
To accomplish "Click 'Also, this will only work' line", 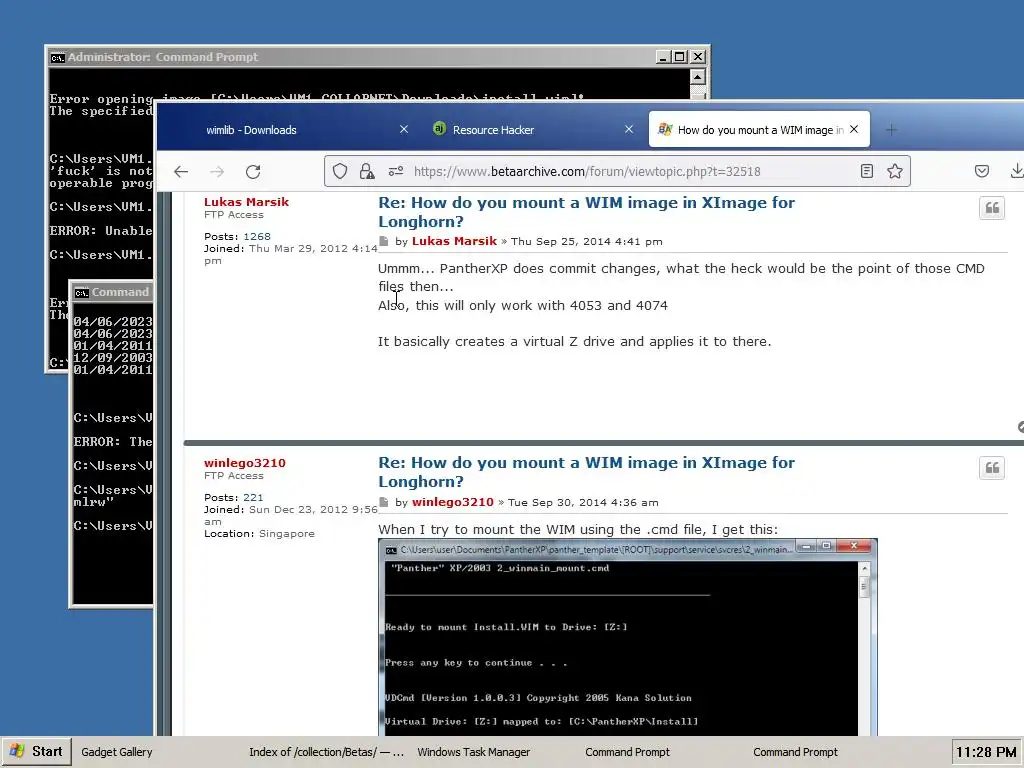I will pos(523,306).
